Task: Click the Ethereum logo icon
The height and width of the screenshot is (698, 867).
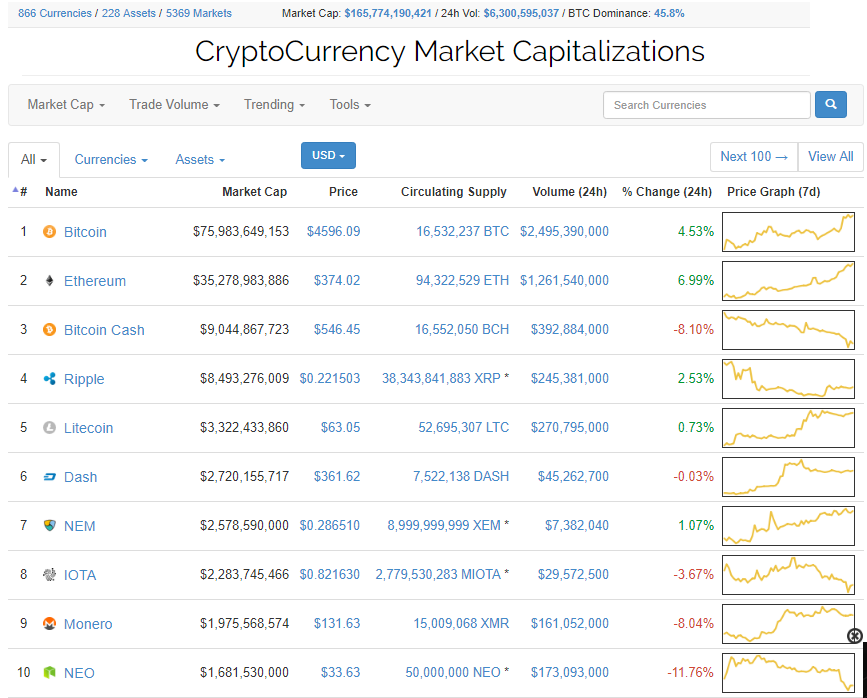Action: coord(49,281)
